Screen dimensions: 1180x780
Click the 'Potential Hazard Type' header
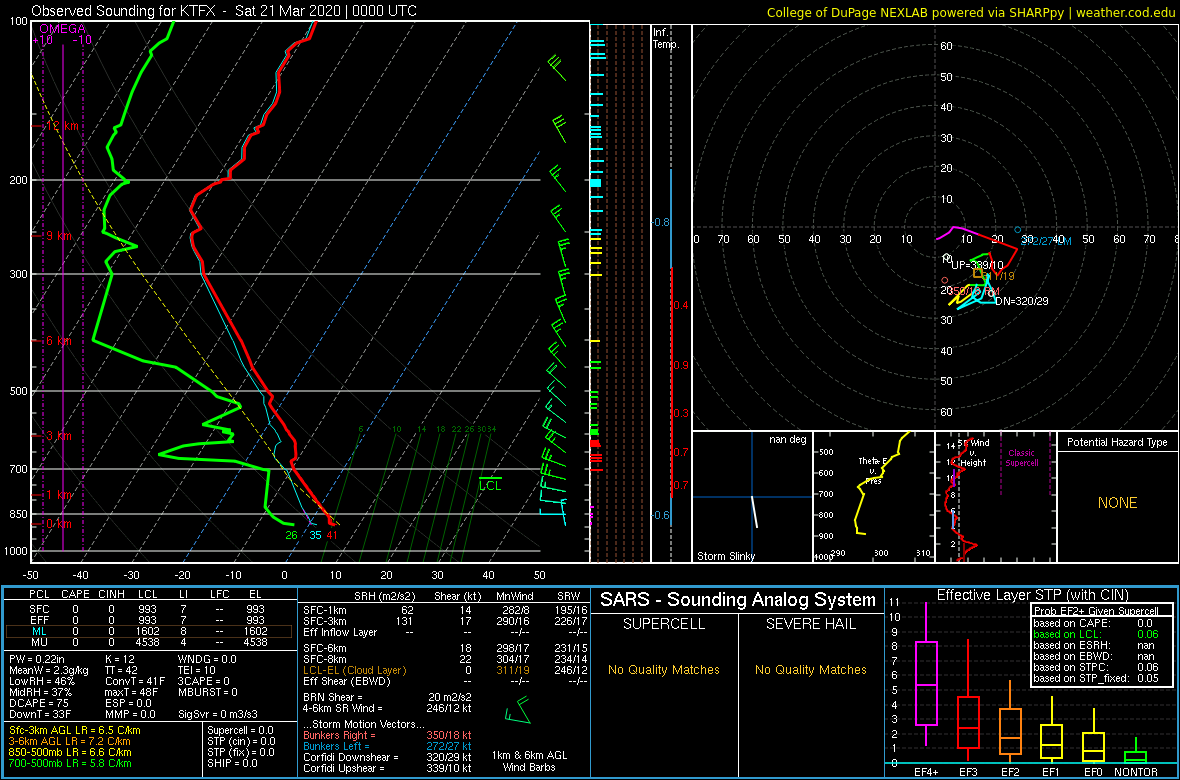coord(1117,442)
